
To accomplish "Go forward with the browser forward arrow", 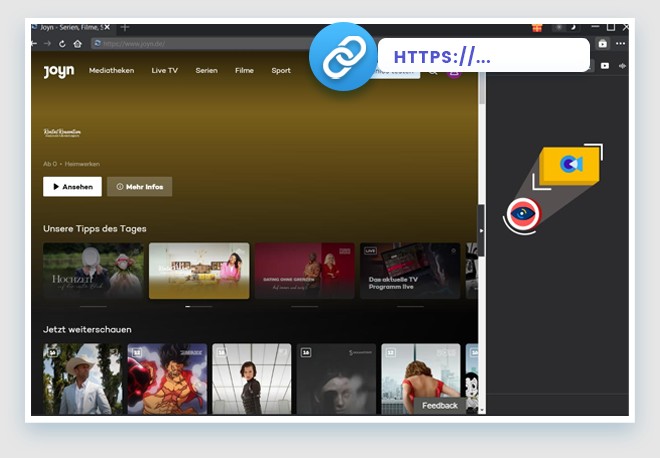I will click(48, 43).
